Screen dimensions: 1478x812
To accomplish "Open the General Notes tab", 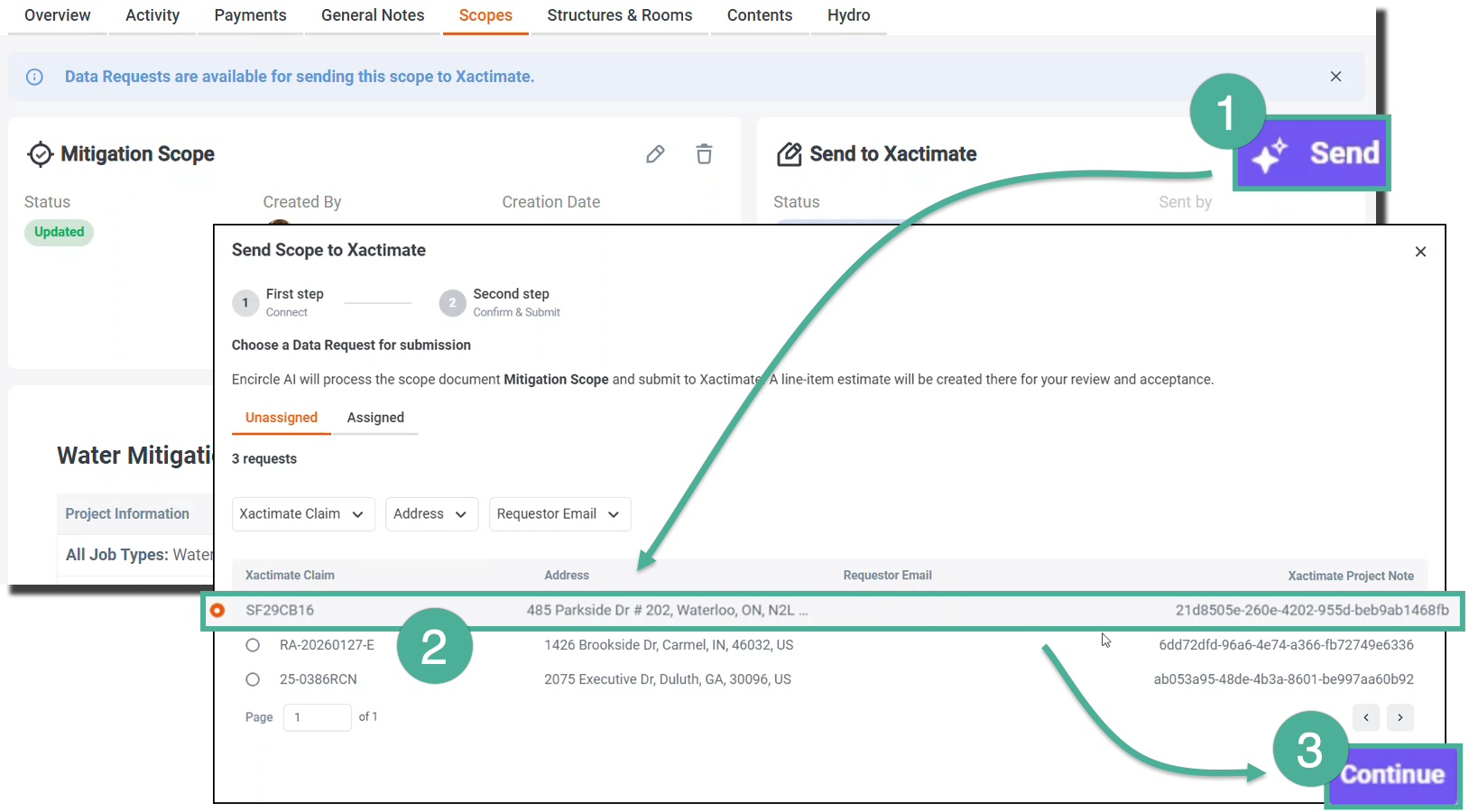I will [373, 15].
